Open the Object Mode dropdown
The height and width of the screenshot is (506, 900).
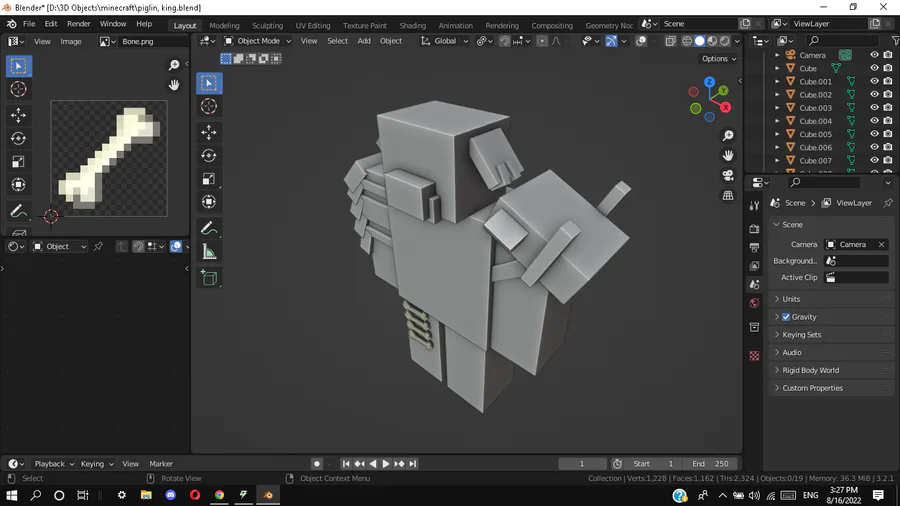pos(258,41)
